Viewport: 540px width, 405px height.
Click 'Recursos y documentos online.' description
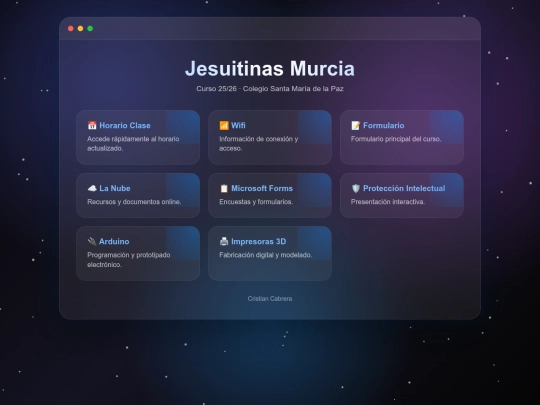(x=134, y=202)
